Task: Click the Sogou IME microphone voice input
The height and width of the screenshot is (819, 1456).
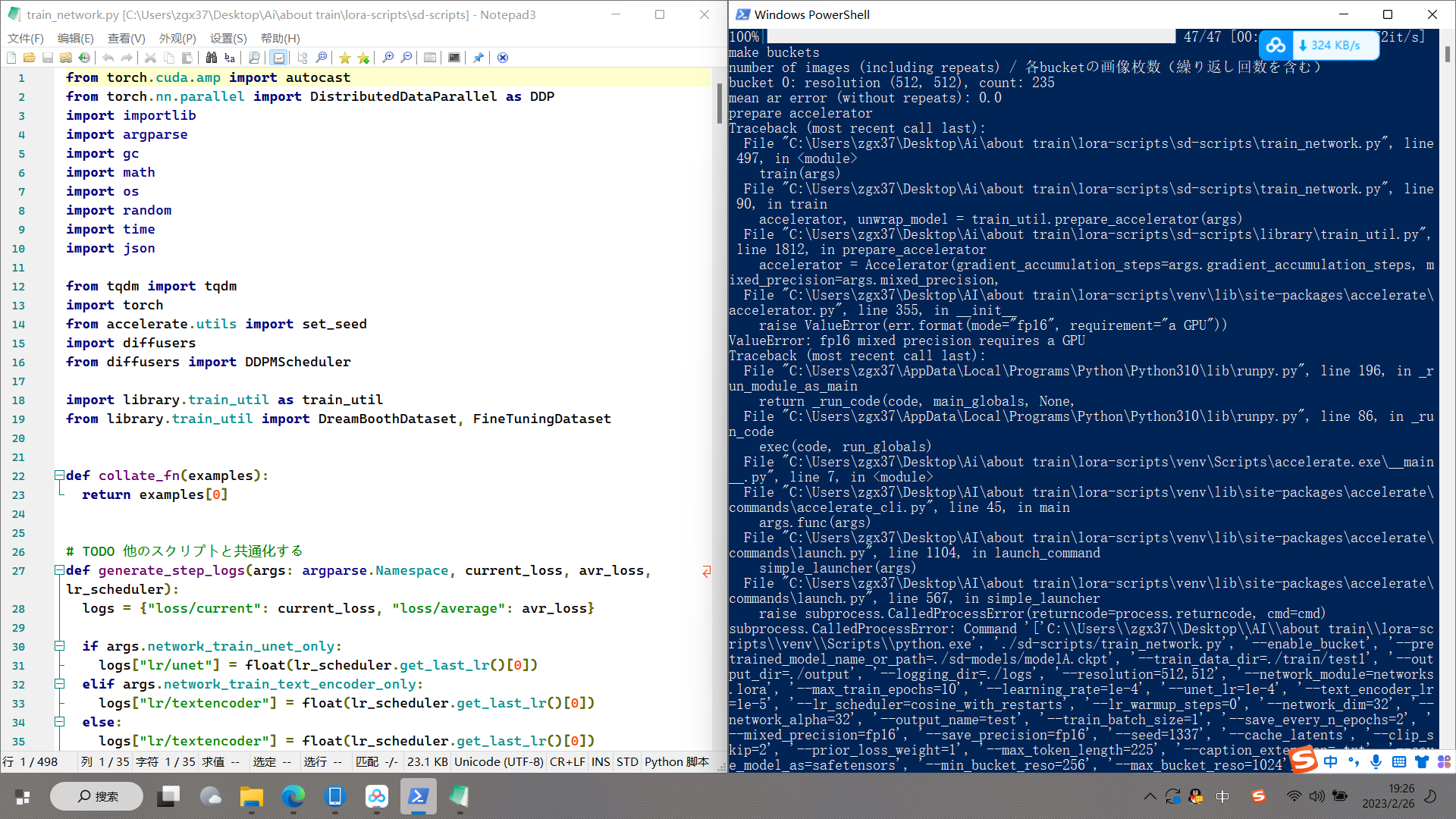Action: [1376, 761]
